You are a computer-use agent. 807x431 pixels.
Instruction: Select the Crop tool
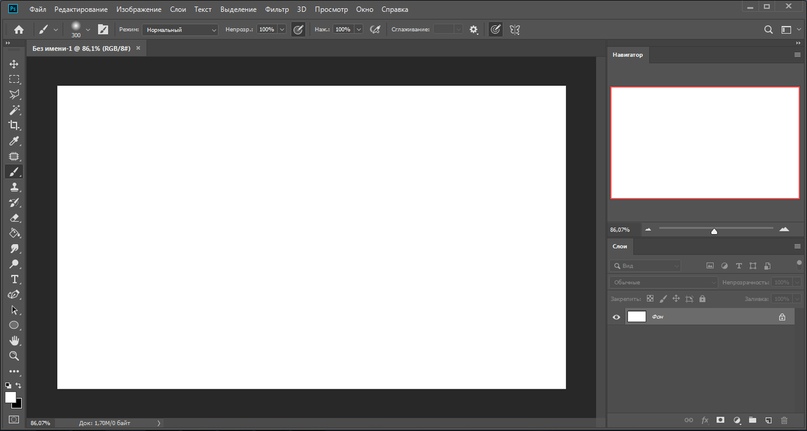(14, 125)
